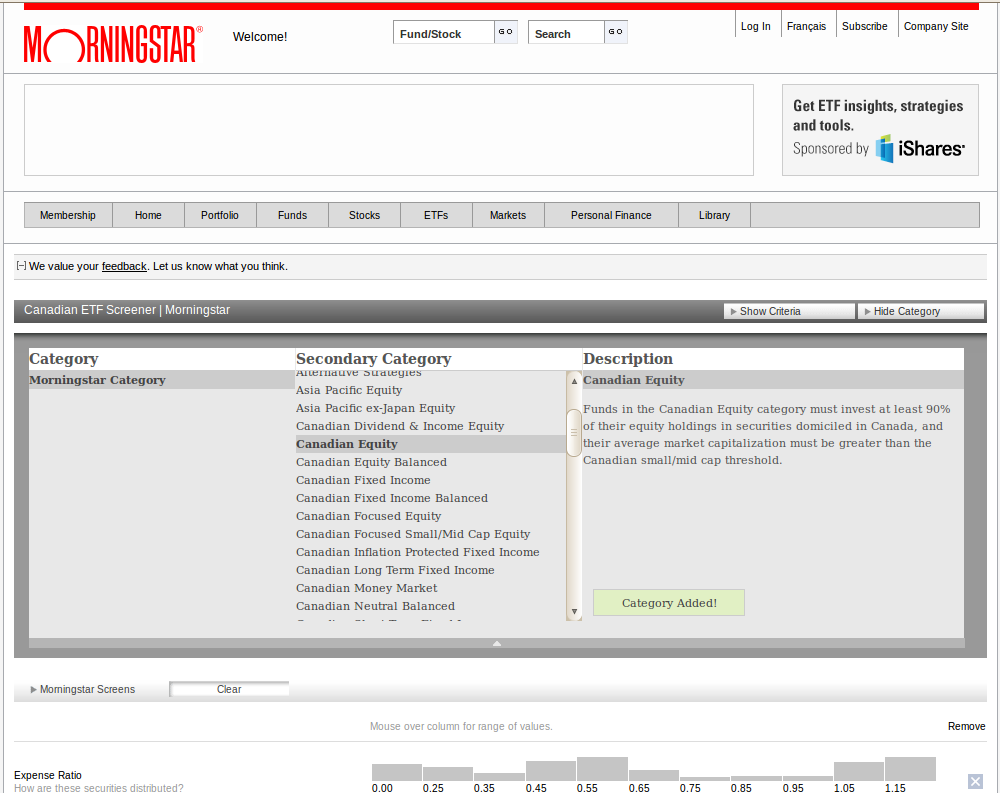
Task: Switch site language to Français
Action: pos(806,26)
